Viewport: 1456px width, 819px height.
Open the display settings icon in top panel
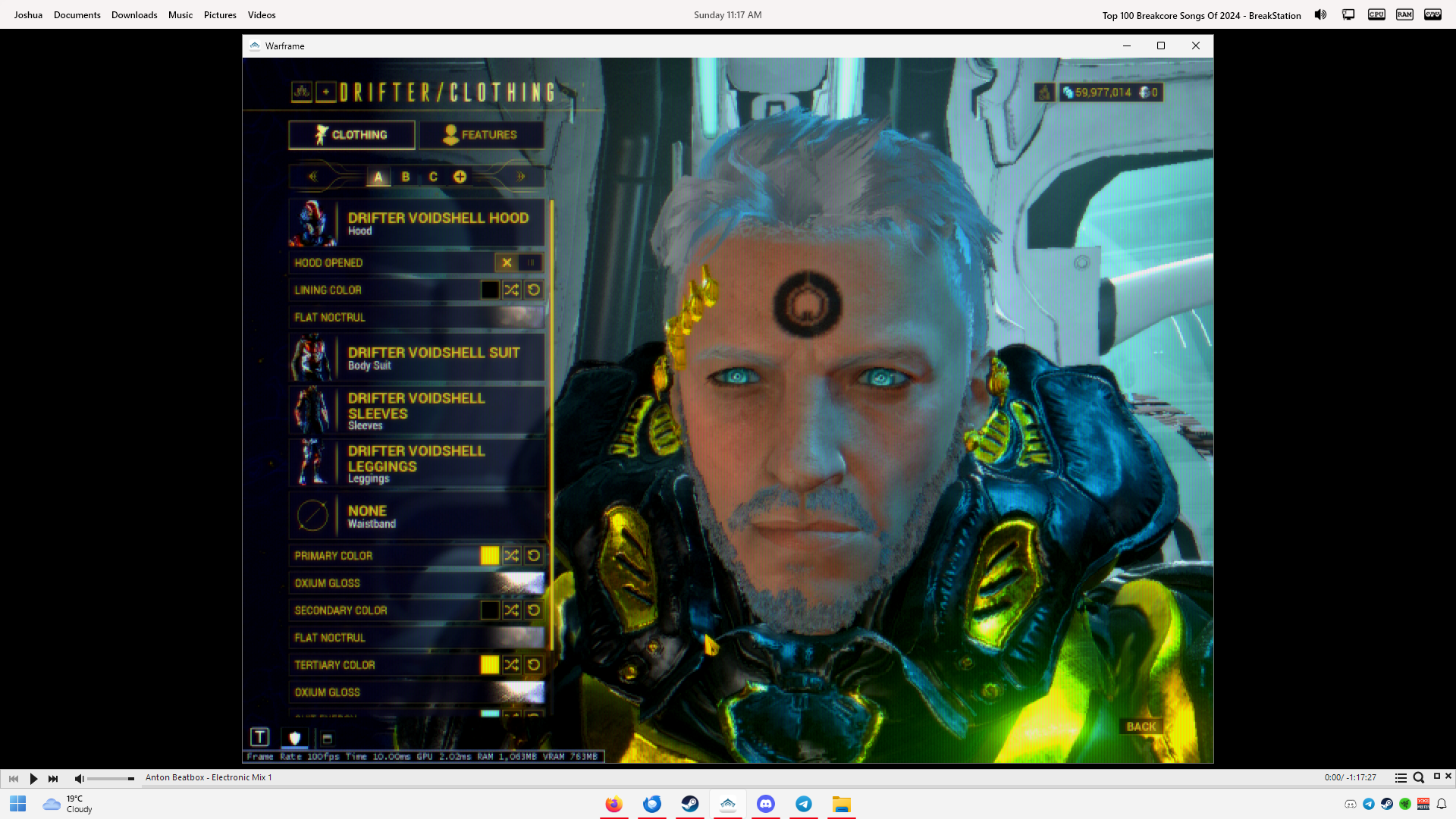click(x=1348, y=14)
